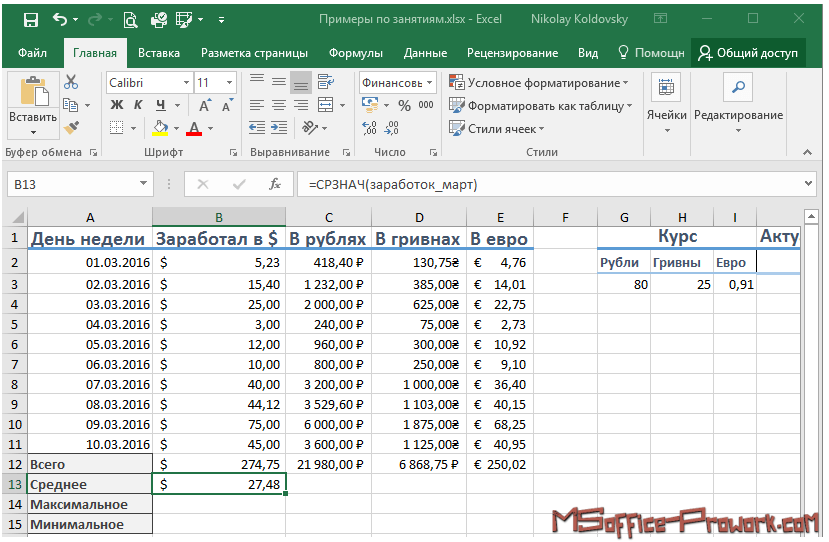Save the workbook via the floppy disk icon
Screen dimensions: 829x542
tap(31, 20)
